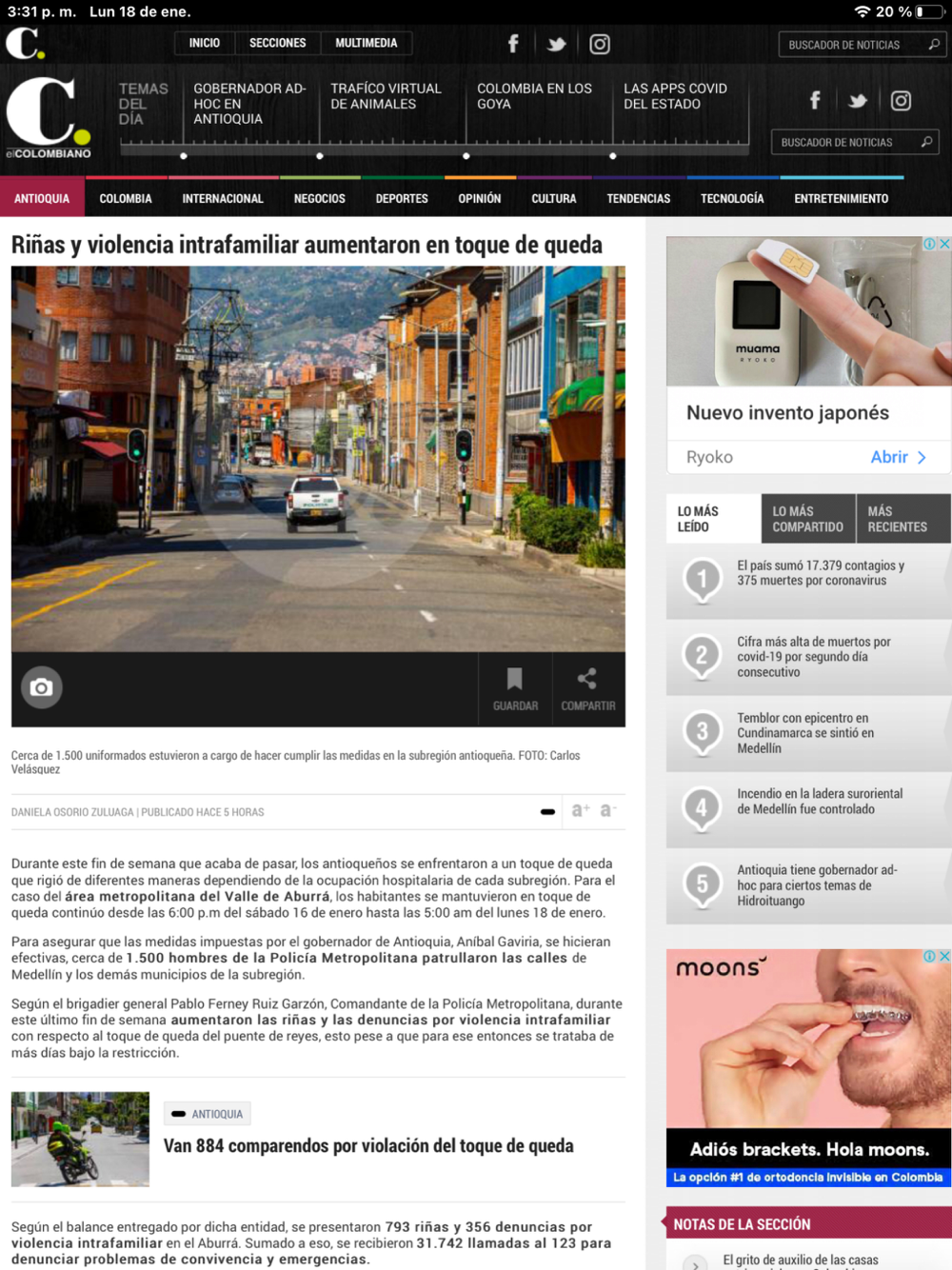Click the number 3 ranking badge
The width and height of the screenshot is (952, 1270).
703,732
